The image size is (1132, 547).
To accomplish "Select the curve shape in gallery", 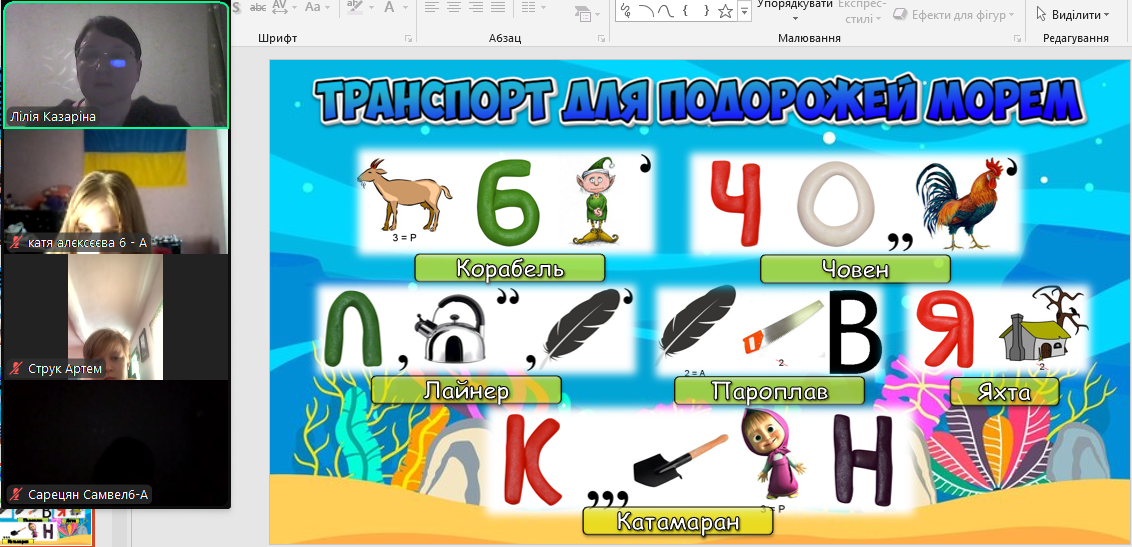I will [x=665, y=11].
